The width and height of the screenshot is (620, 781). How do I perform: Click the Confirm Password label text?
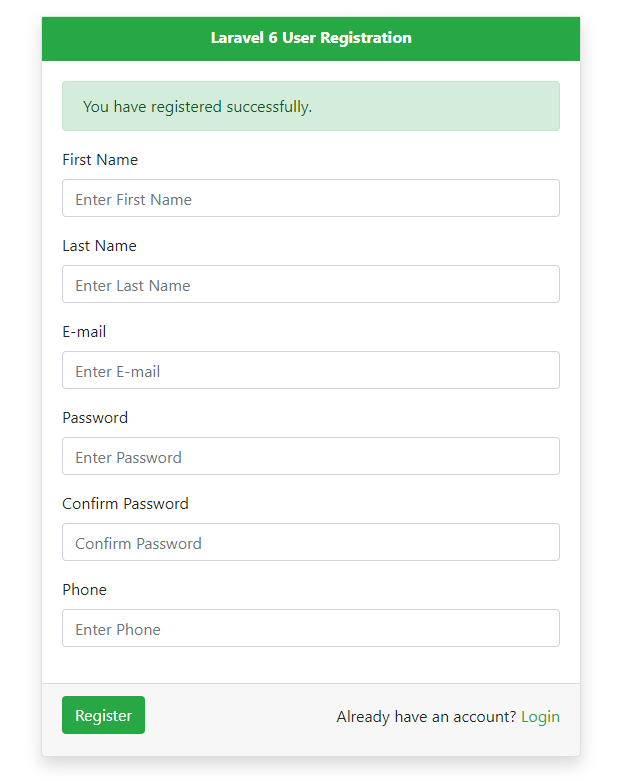[125, 504]
